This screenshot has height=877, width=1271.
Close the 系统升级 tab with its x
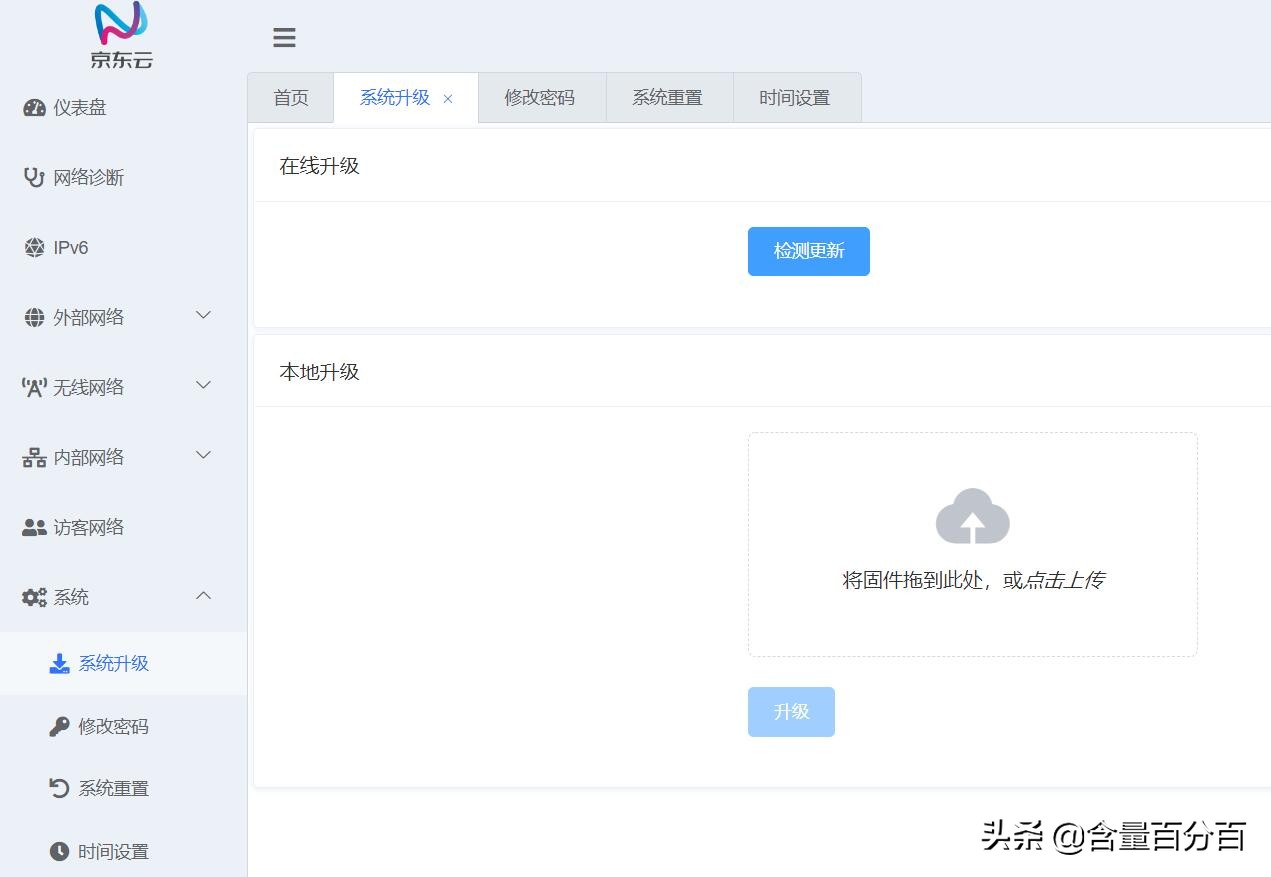(448, 99)
